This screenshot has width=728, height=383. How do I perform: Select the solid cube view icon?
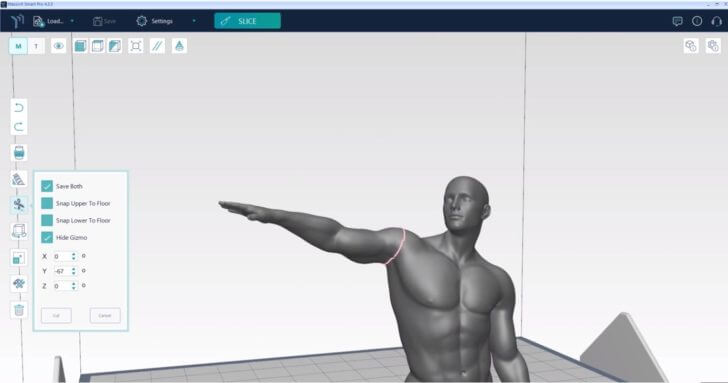[x=80, y=46]
